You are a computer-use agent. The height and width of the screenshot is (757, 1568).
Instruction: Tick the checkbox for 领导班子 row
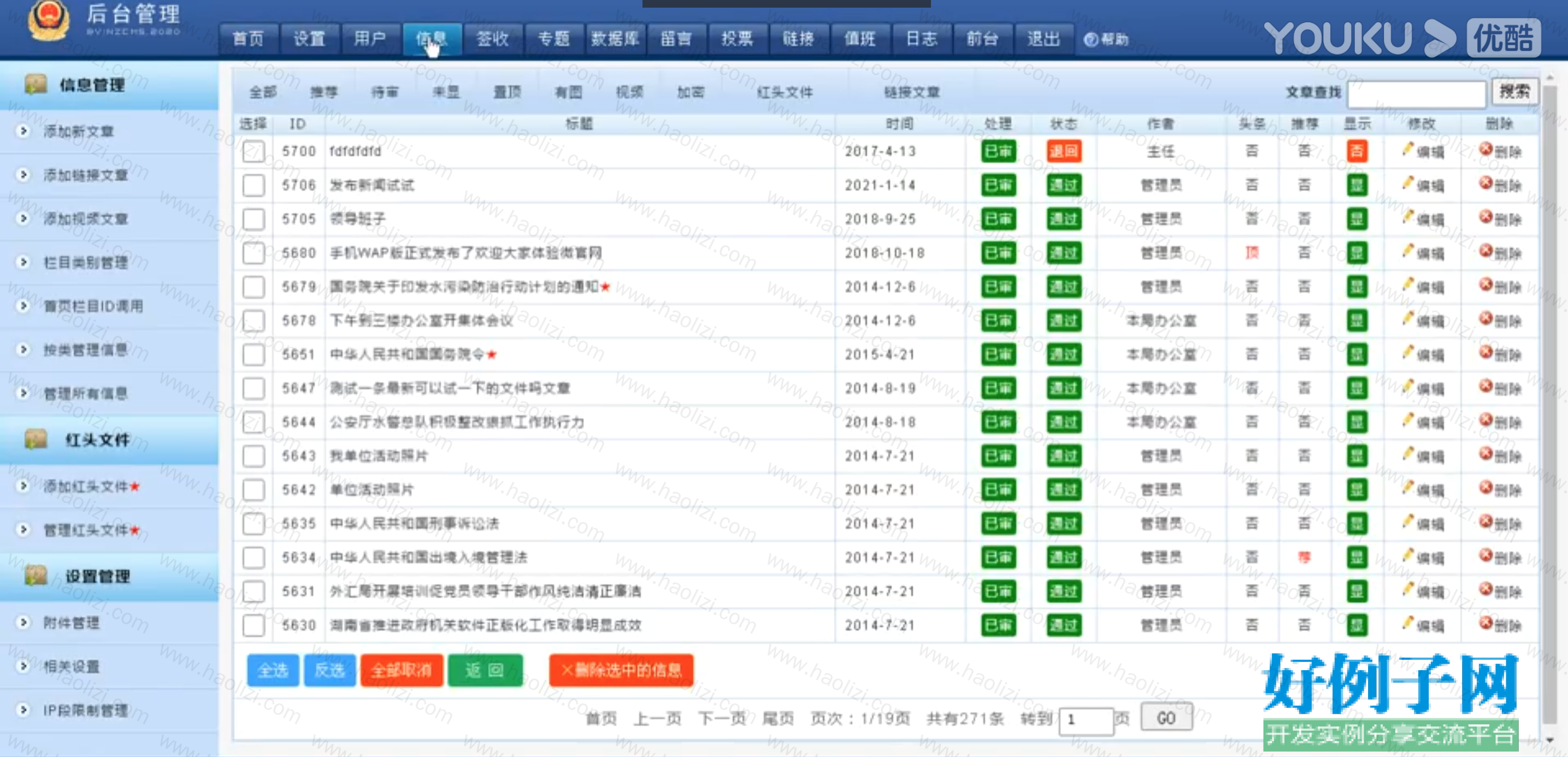[x=253, y=219]
